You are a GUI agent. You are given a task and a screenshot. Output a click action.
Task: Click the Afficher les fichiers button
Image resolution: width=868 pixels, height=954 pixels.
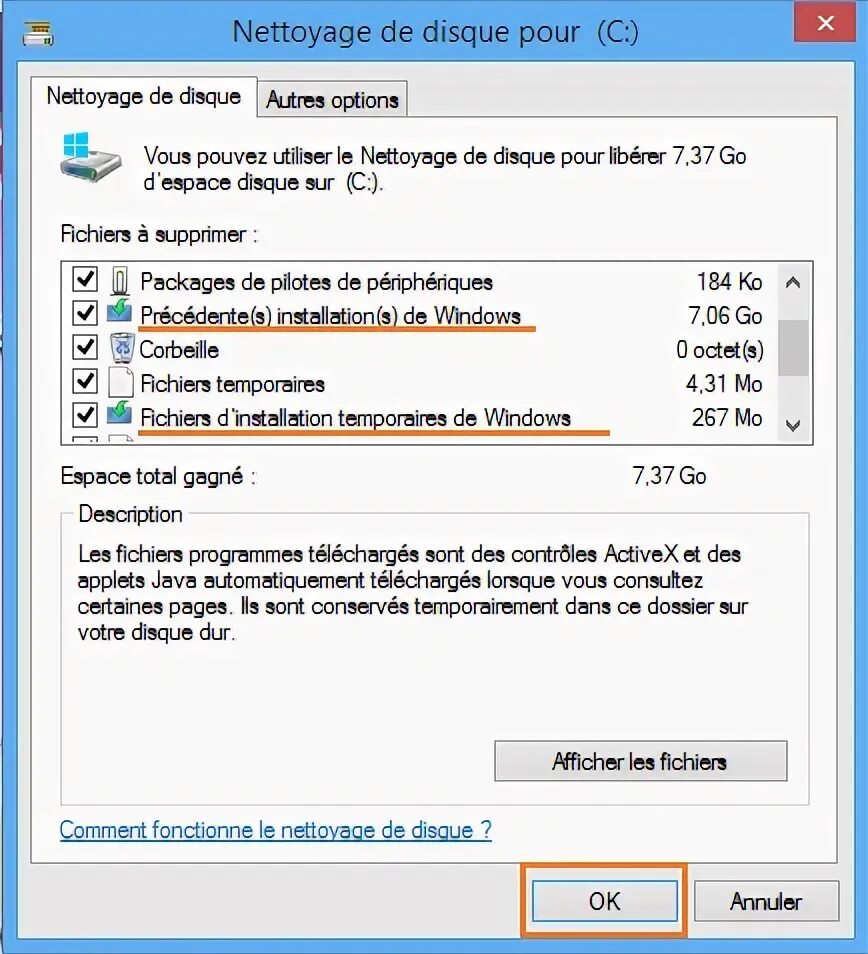coord(641,761)
